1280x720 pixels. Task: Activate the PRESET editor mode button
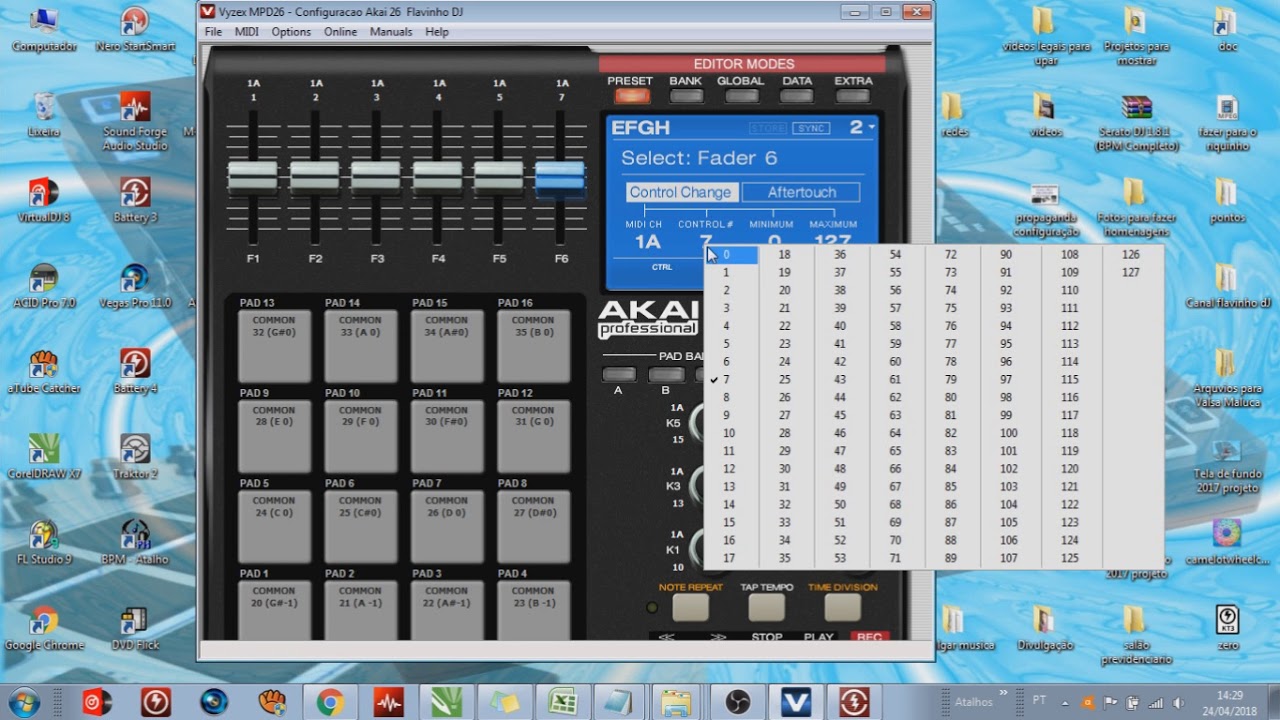point(630,96)
